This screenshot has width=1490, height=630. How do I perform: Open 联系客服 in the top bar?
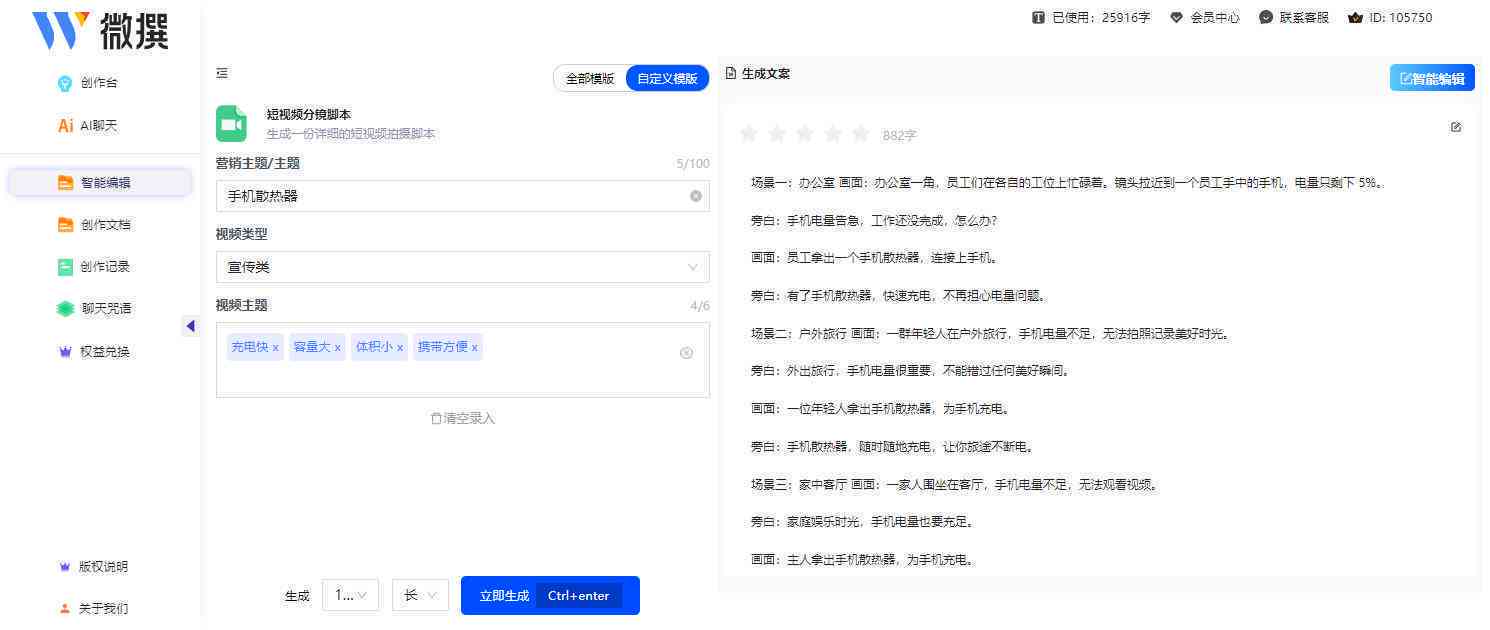[1294, 17]
